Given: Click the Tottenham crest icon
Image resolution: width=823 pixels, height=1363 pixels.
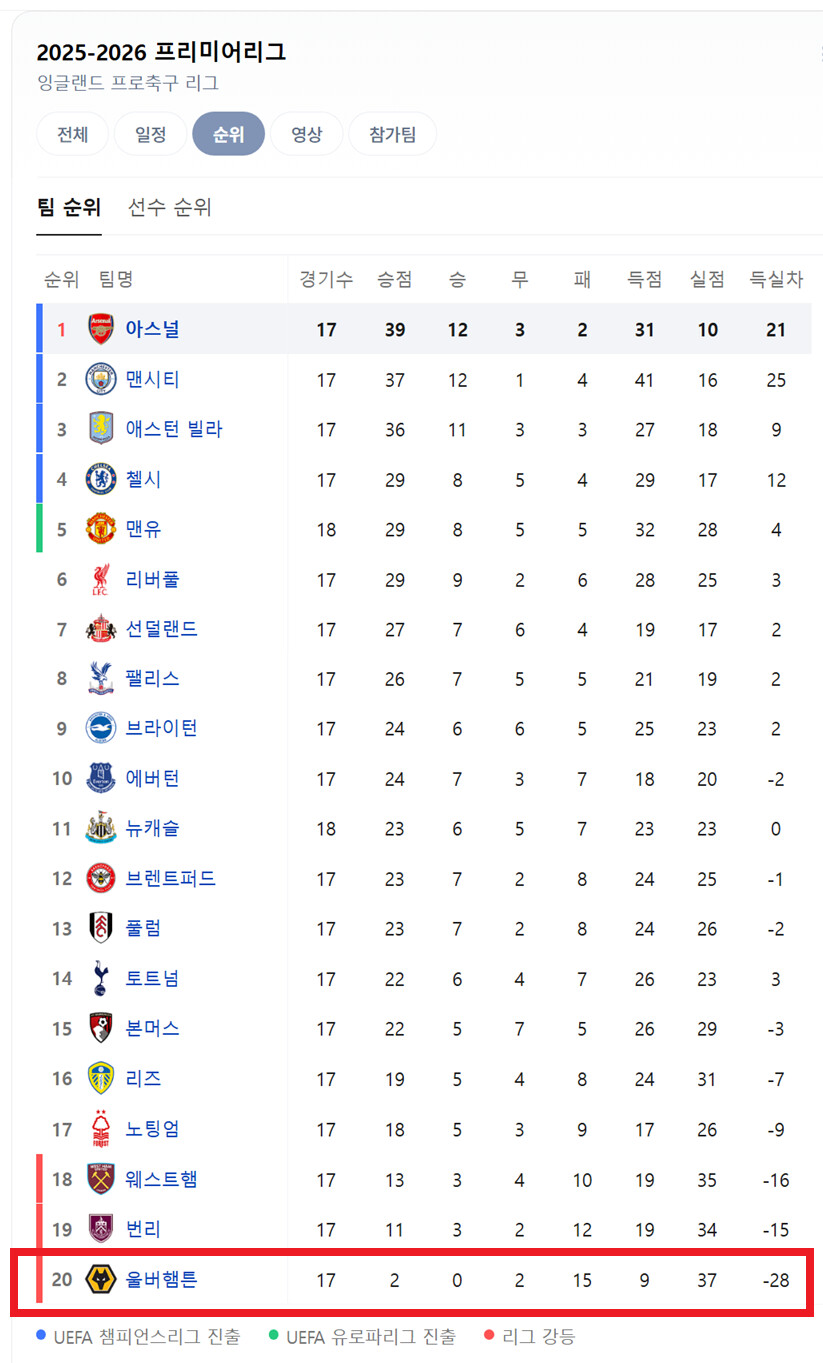Looking at the screenshot, I should point(101,978).
